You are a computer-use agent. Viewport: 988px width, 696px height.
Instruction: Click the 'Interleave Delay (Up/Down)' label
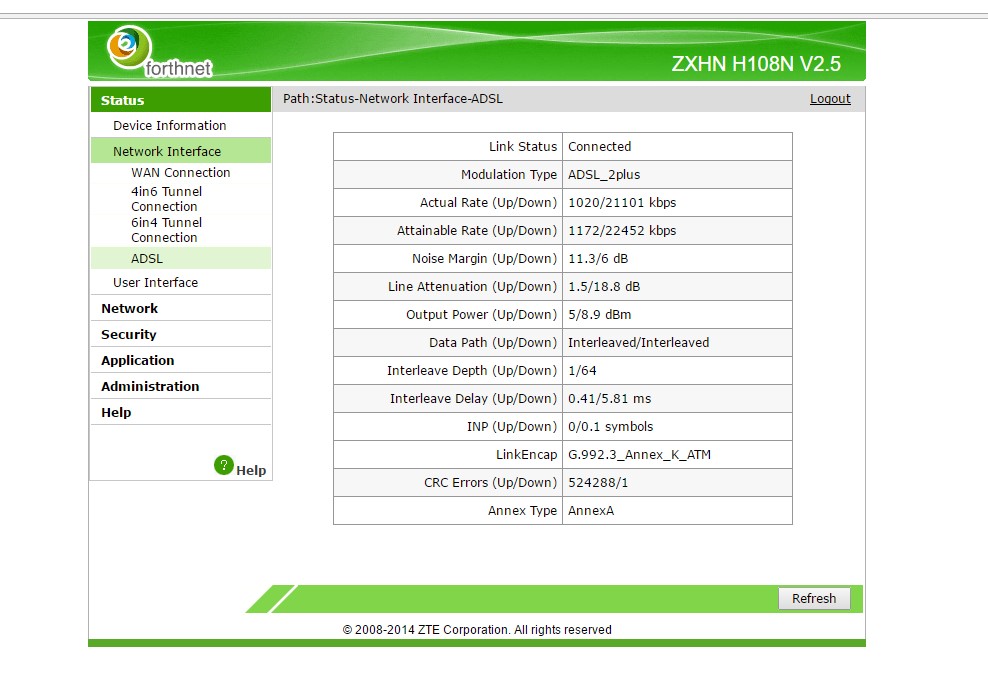point(473,399)
